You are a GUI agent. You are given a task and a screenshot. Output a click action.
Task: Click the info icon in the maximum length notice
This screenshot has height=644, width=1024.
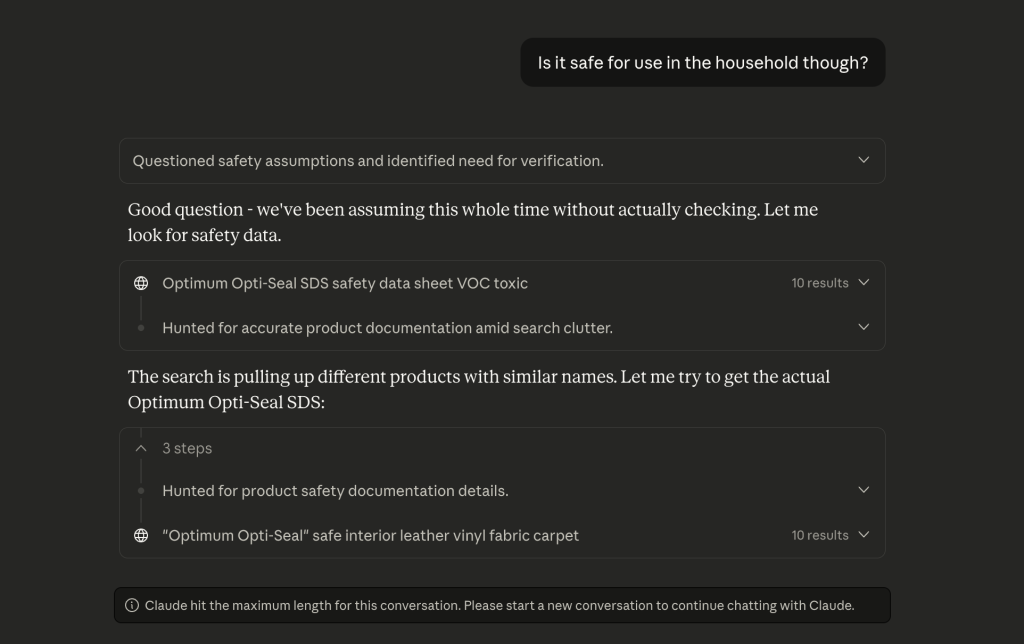pos(132,605)
